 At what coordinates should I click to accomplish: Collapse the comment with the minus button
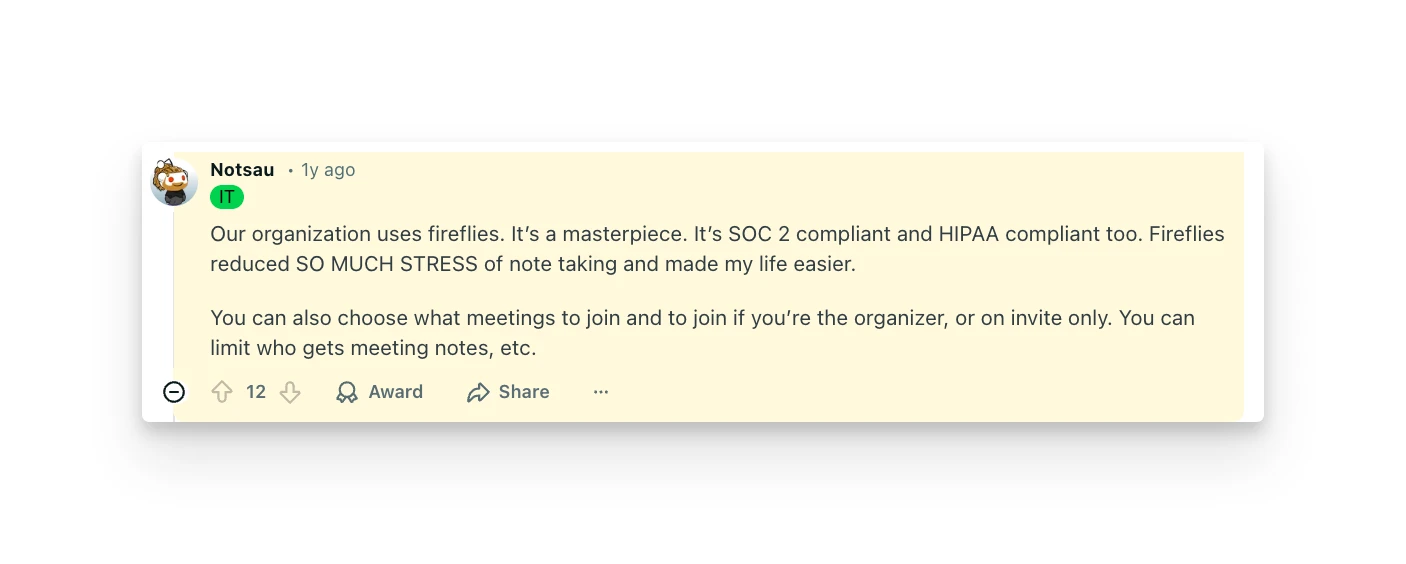(x=174, y=392)
